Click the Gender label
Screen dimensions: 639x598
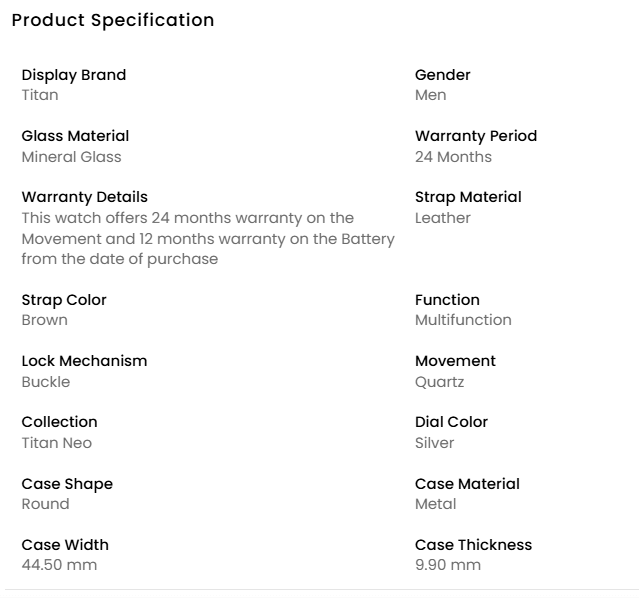(442, 75)
